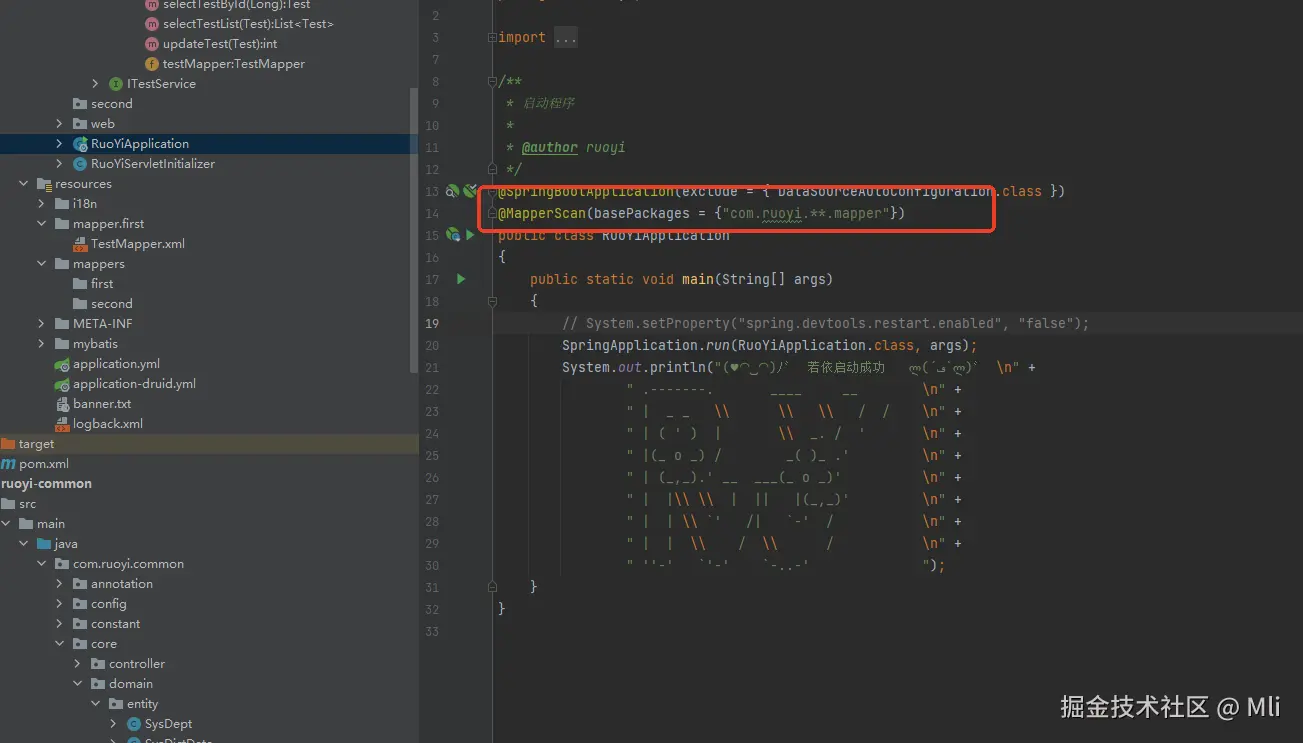Image resolution: width=1303 pixels, height=743 pixels.
Task: Collapse the main folder in ruoyi-common
Action: pyautogui.click(x=6, y=524)
